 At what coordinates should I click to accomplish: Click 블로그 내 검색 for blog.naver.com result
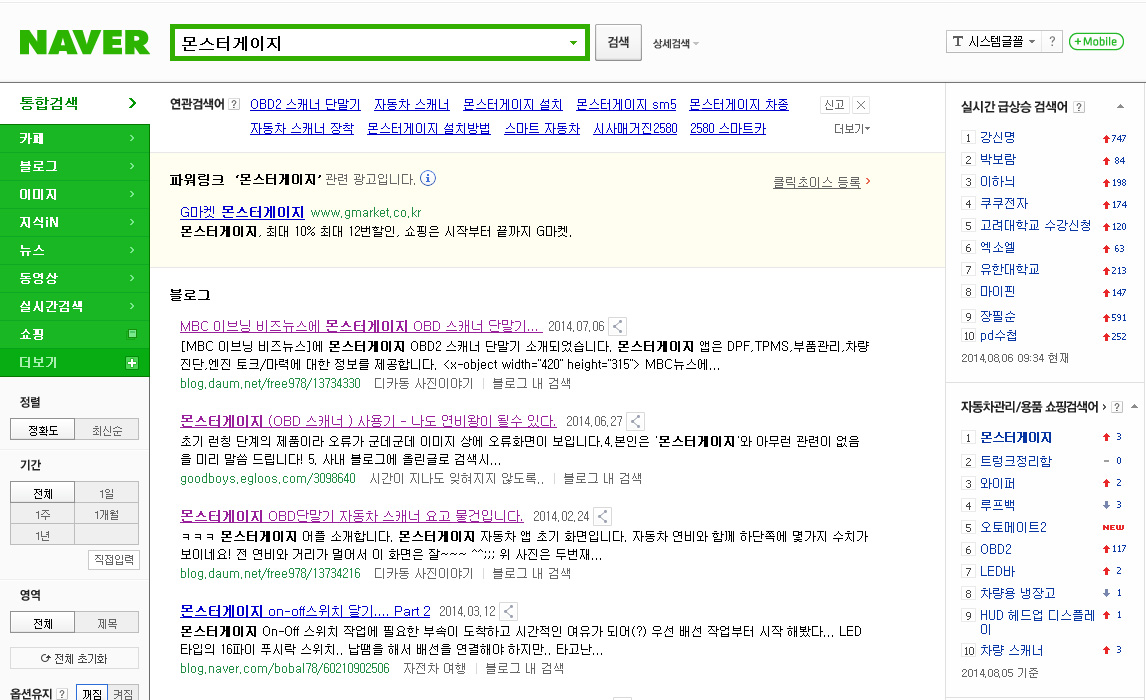coord(525,669)
